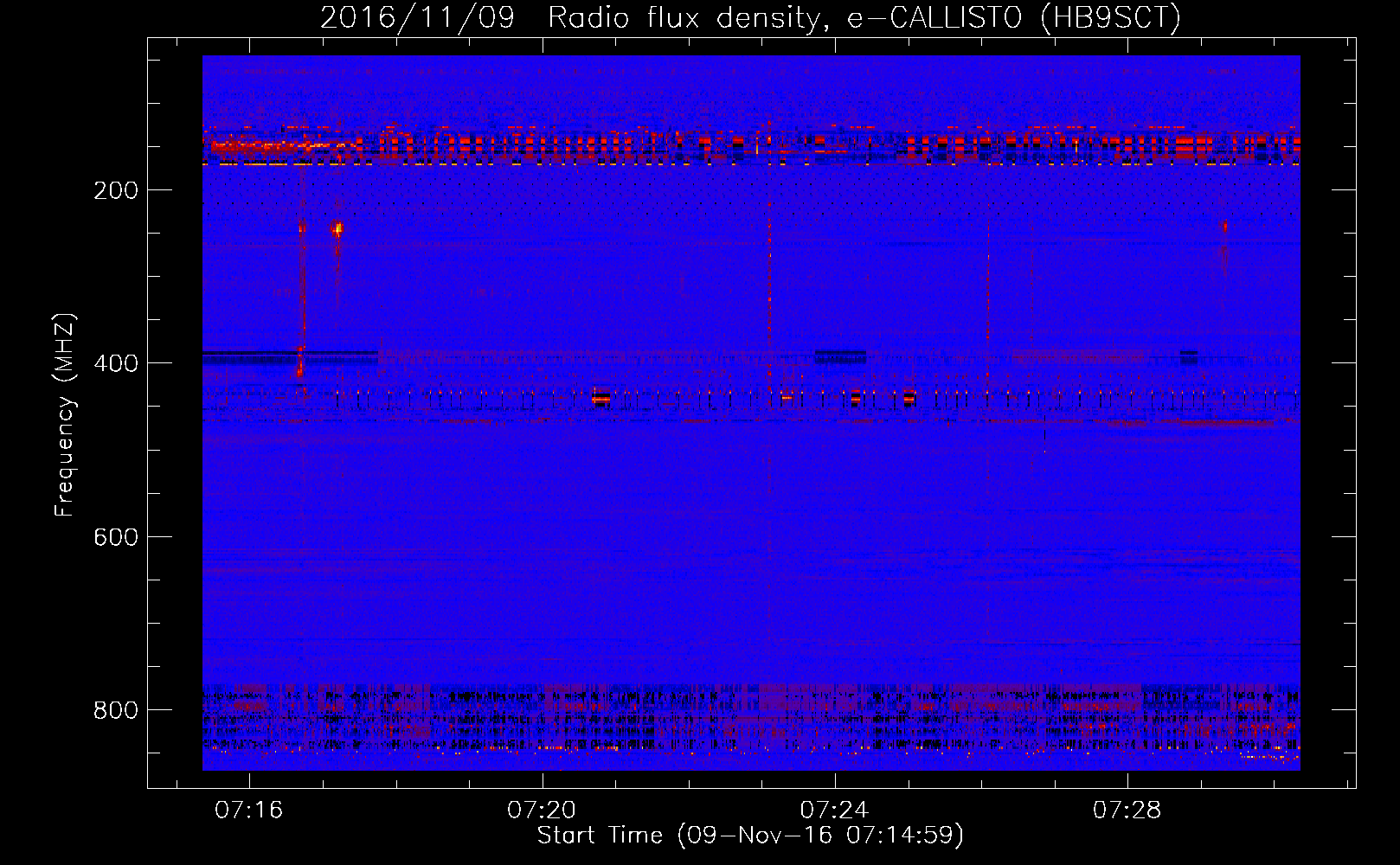Click the "Frequency (MHZ)" y-axis label
Image resolution: width=1400 pixels, height=865 pixels.
click(x=65, y=415)
